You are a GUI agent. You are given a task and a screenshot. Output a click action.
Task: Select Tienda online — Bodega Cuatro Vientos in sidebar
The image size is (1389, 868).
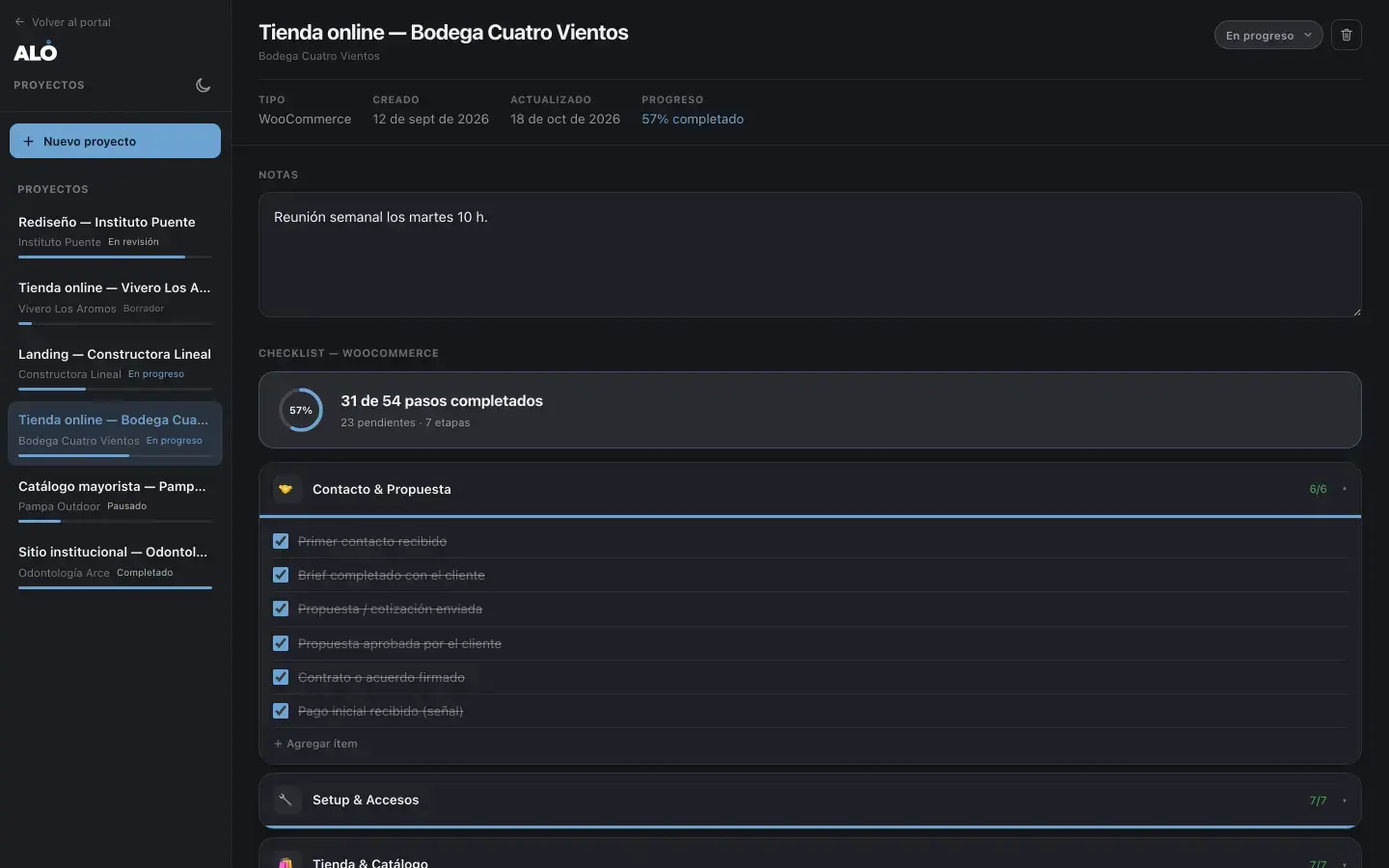tap(115, 434)
